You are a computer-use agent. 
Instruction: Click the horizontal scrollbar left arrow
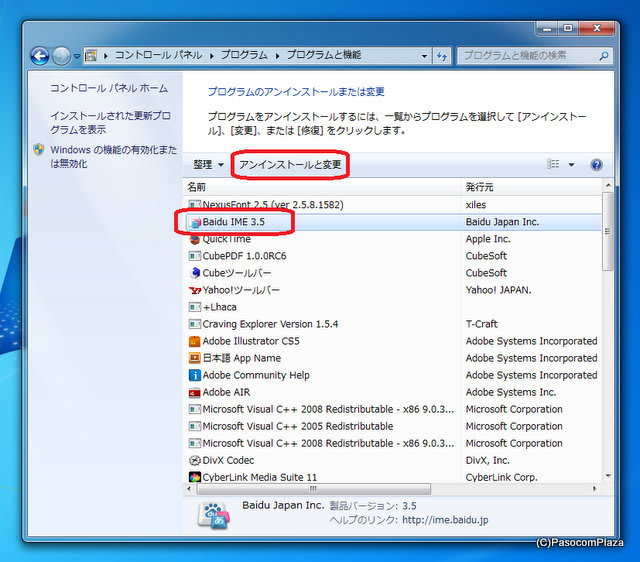pyautogui.click(x=189, y=489)
